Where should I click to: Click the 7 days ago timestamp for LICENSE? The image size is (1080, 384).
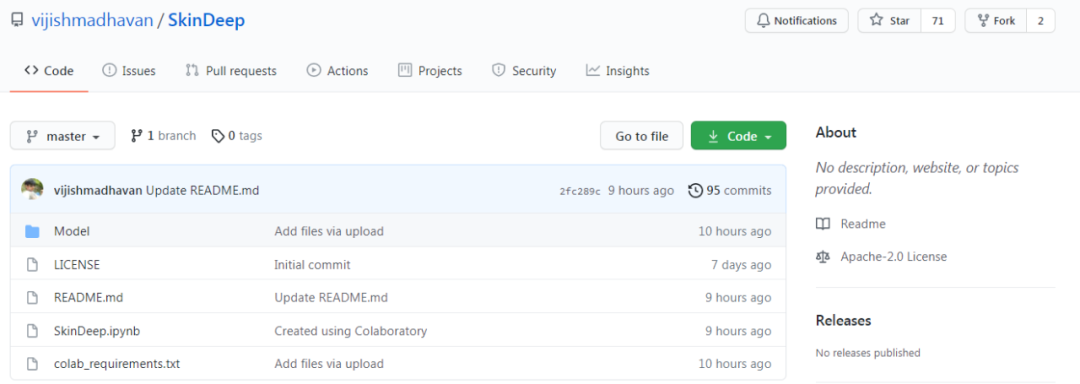coord(741,264)
